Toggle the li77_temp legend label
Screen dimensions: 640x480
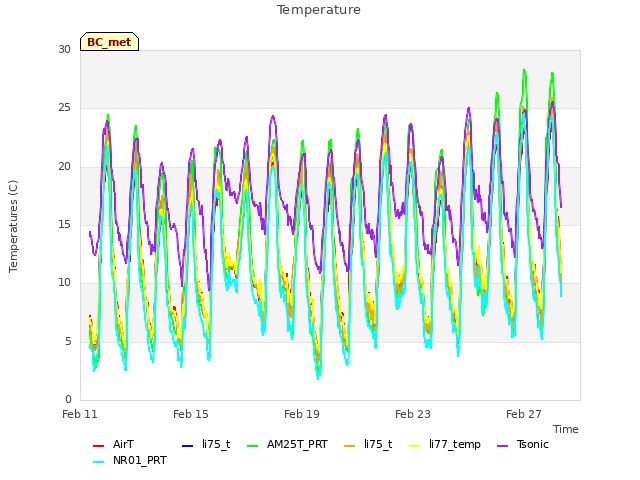(x=455, y=444)
